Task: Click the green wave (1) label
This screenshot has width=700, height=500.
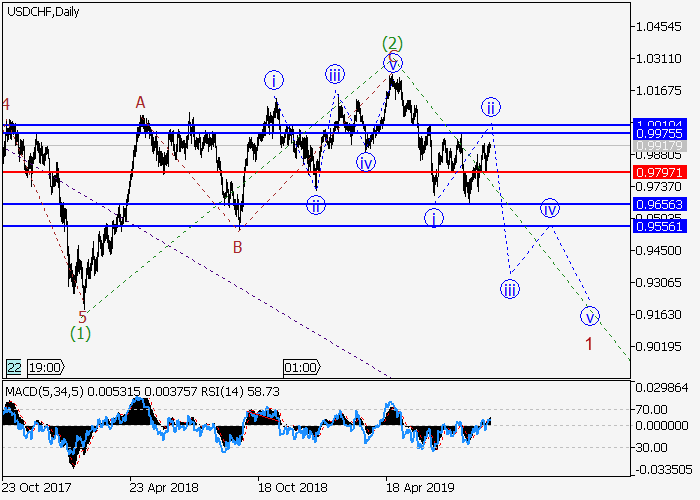Action: coord(81,333)
